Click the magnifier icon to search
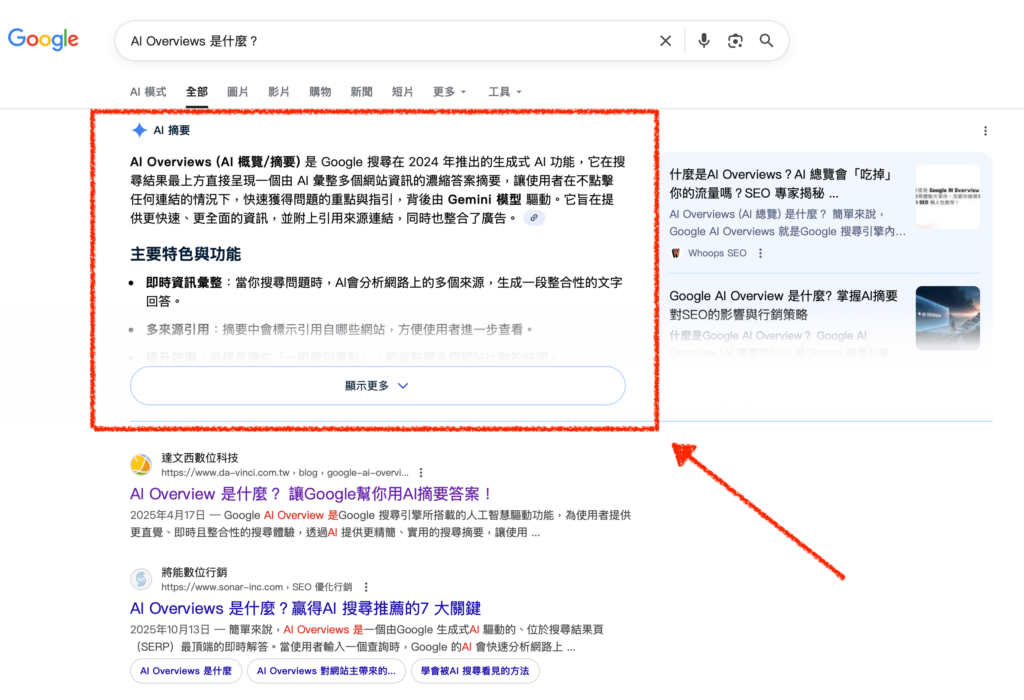Image resolution: width=1024 pixels, height=700 pixels. (766, 40)
